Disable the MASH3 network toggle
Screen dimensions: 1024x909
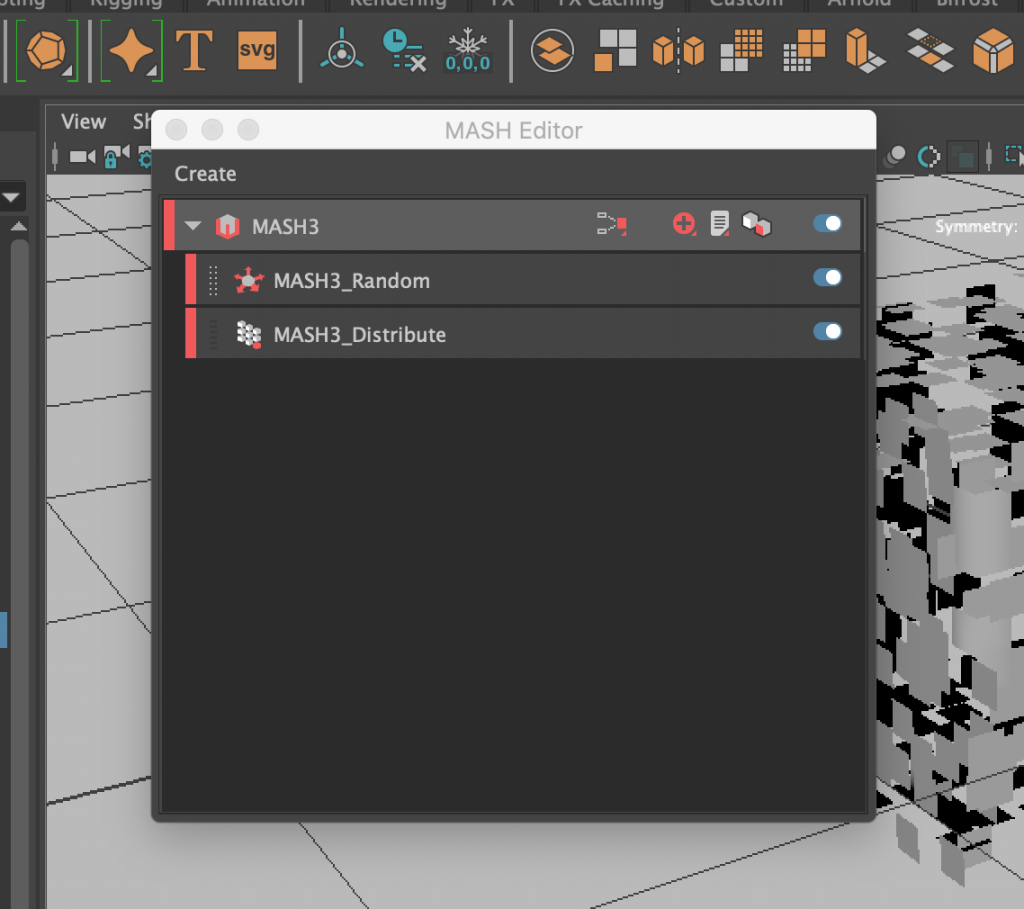click(x=827, y=224)
